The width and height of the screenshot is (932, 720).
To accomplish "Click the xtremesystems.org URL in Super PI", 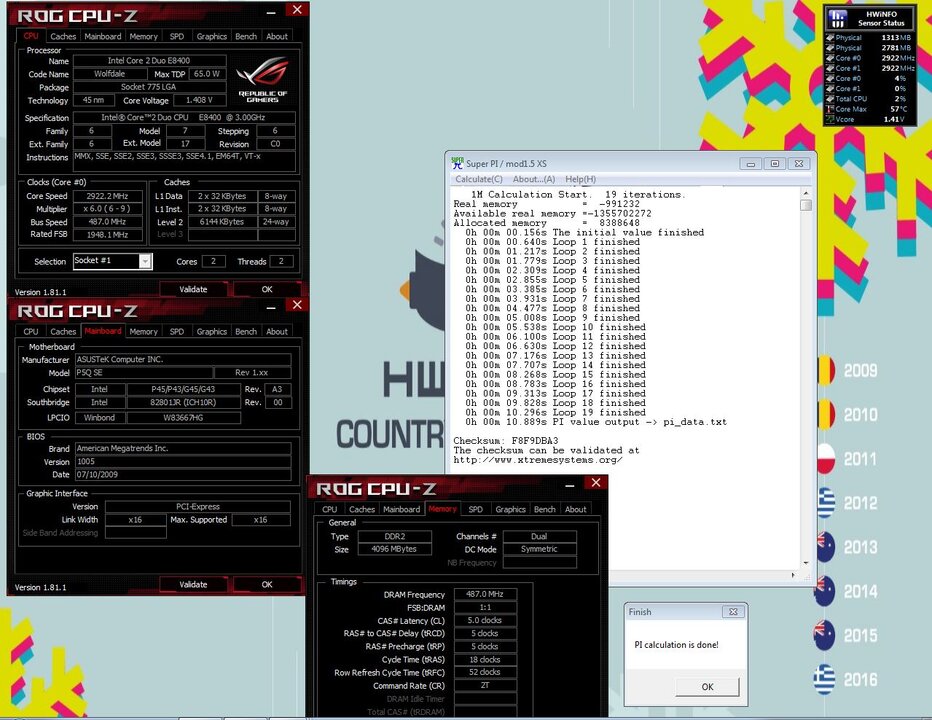I will (x=538, y=460).
